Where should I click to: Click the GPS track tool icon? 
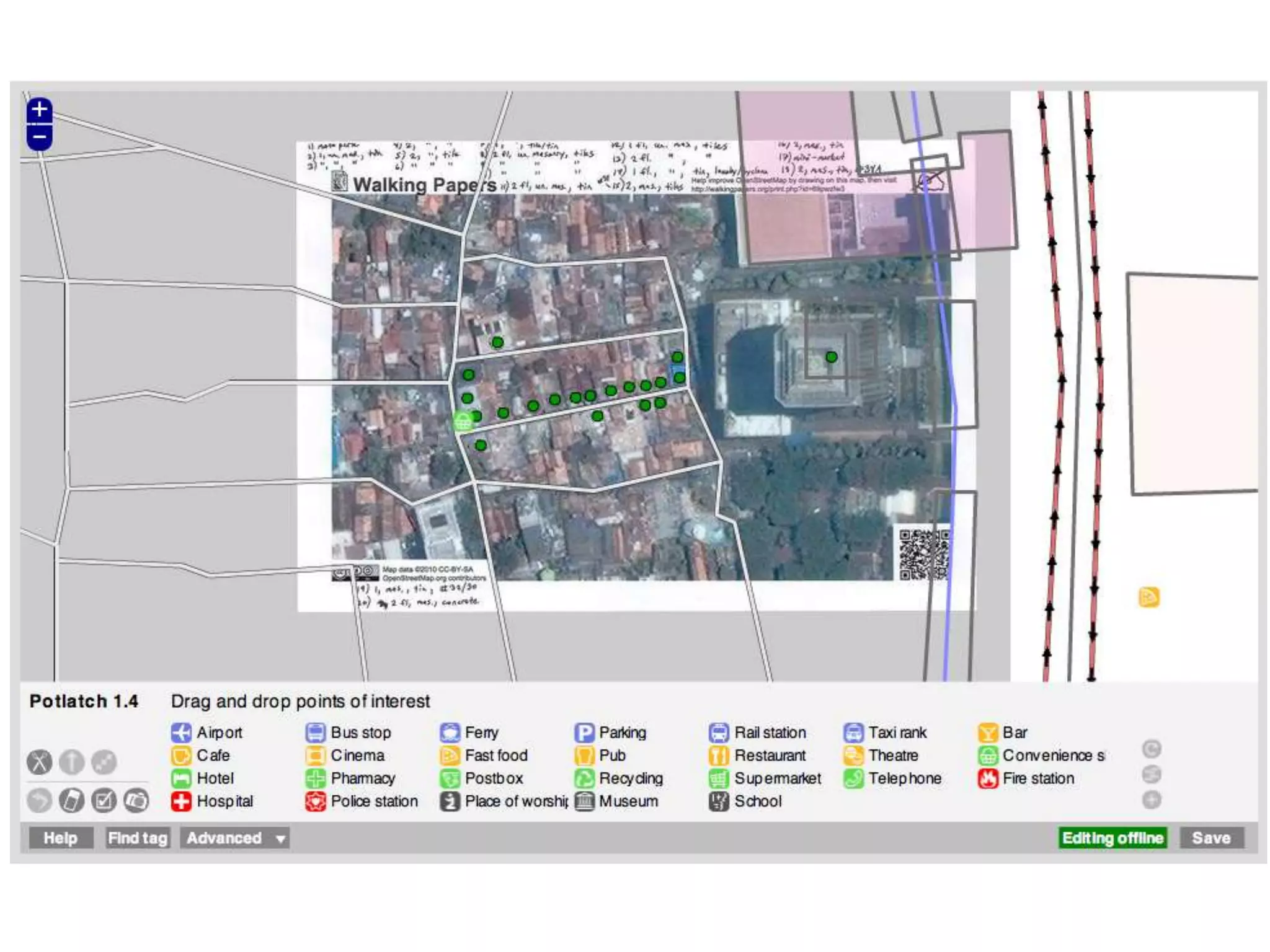click(71, 800)
